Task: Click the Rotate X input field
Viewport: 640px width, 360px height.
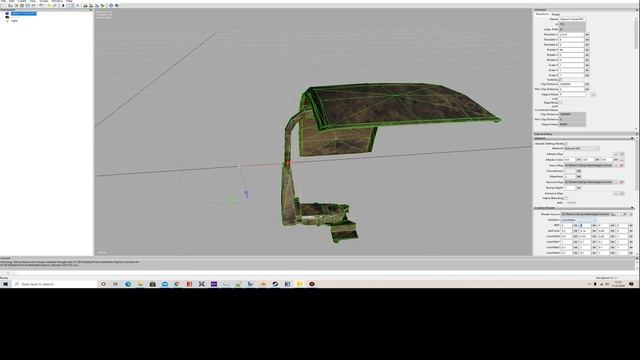Action: (571, 50)
